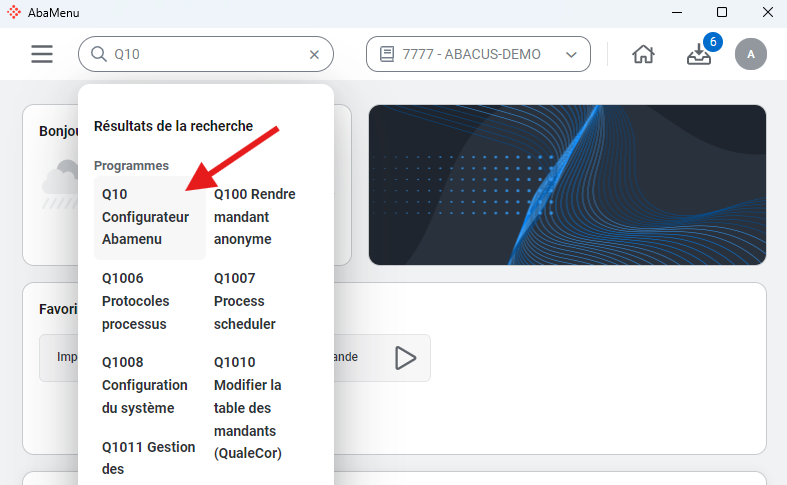Click the book icon in mandant selector
The image size is (787, 485).
coord(386,55)
